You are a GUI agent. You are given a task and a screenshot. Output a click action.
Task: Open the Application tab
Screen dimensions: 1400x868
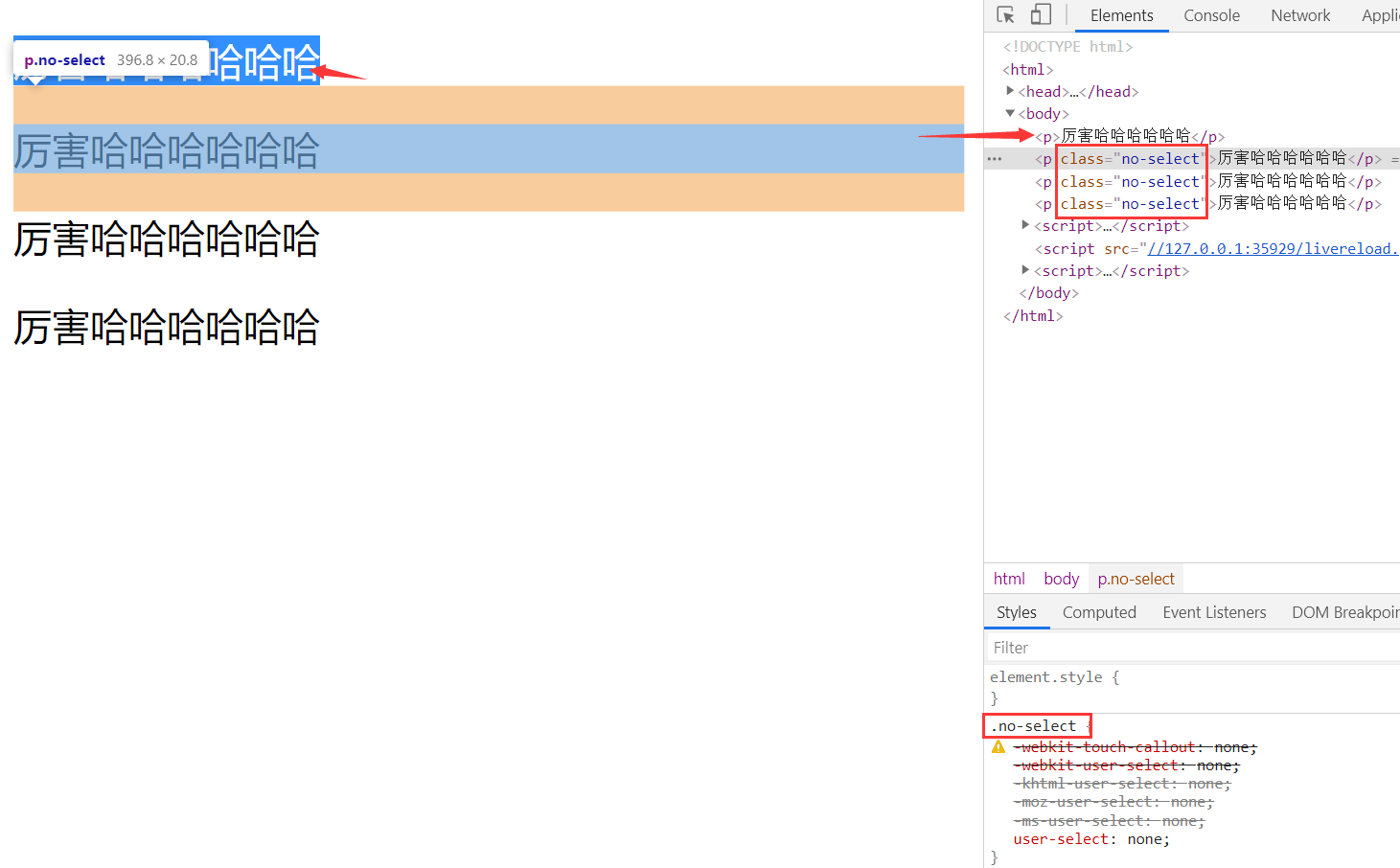pos(1381,15)
